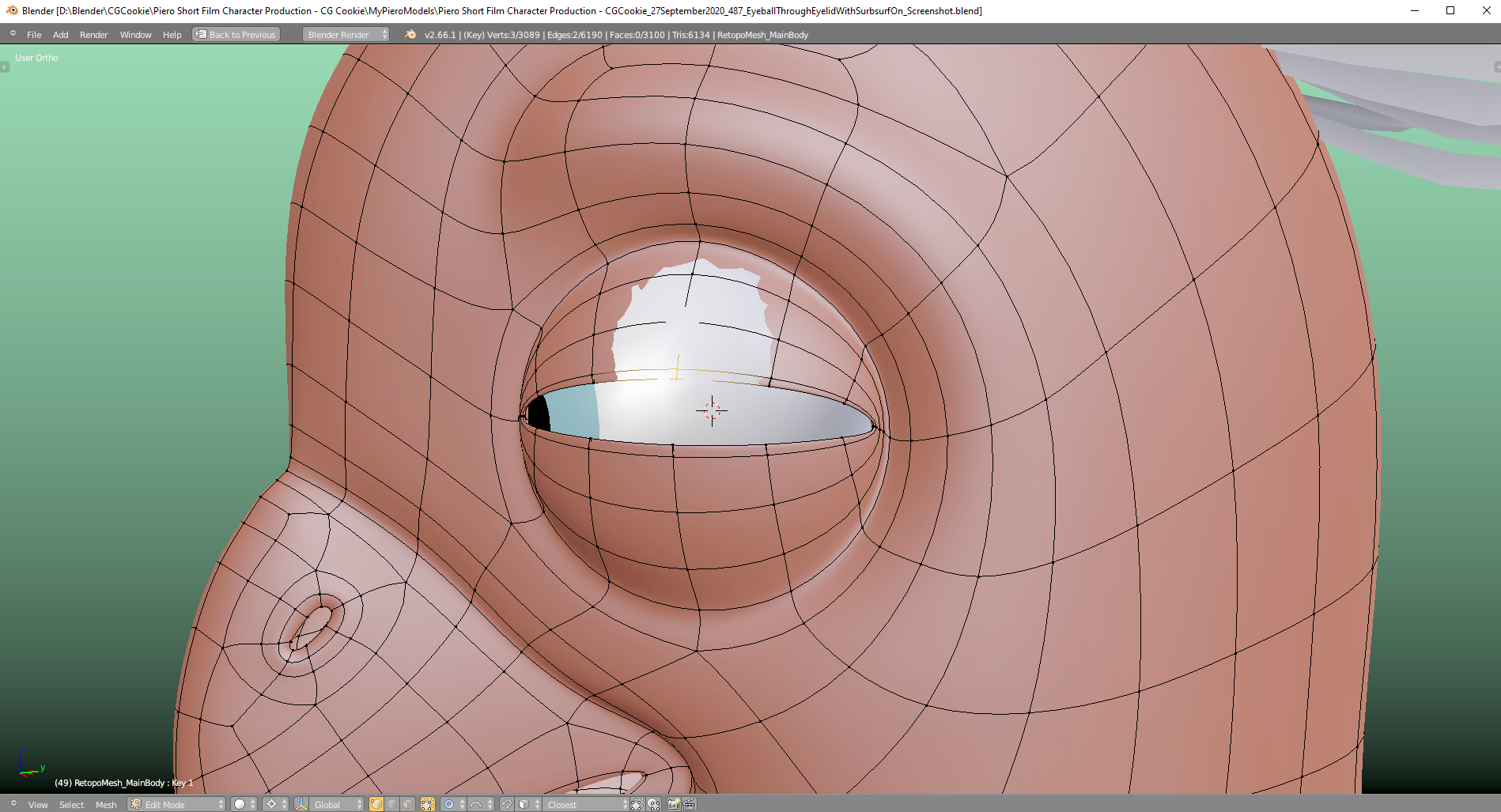The height and width of the screenshot is (812, 1501).
Task: Open the Edit Mode selector
Action: (177, 804)
